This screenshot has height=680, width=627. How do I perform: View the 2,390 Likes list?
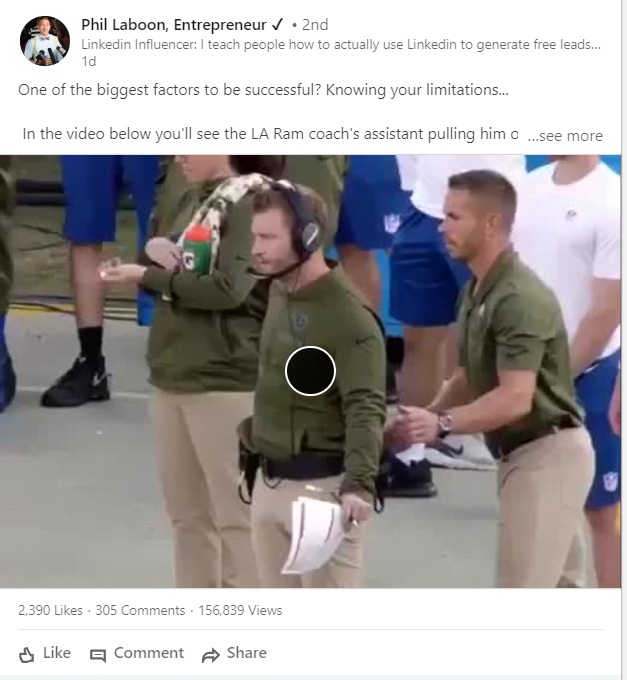tap(50, 610)
